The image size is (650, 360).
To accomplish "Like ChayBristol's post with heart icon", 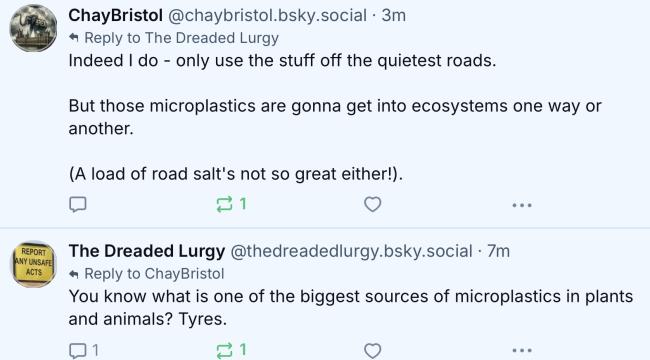I will coord(372,204).
